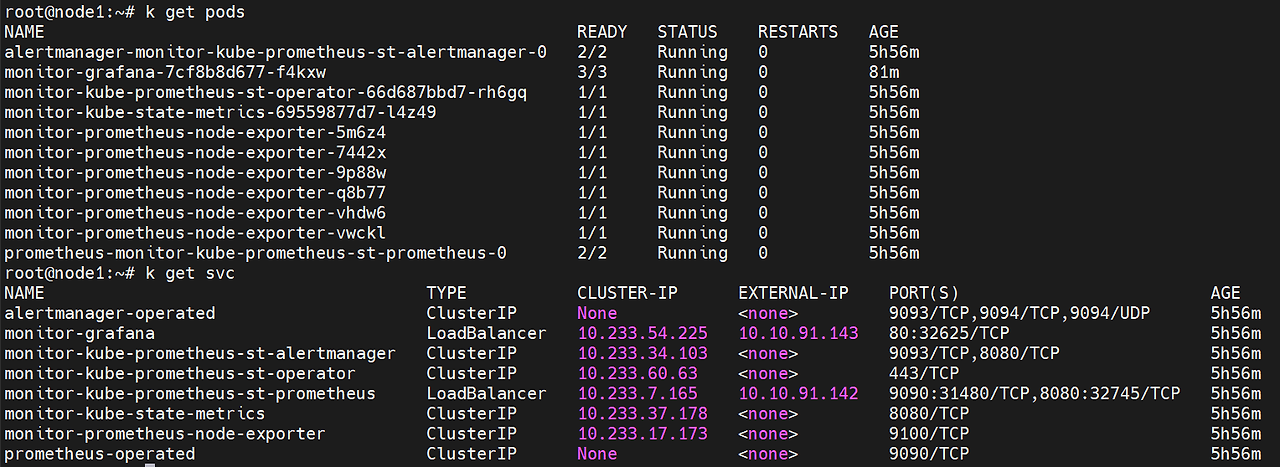Image resolution: width=1280 pixels, height=467 pixels.
Task: Click port 9100/TCP
Action: tap(929, 433)
